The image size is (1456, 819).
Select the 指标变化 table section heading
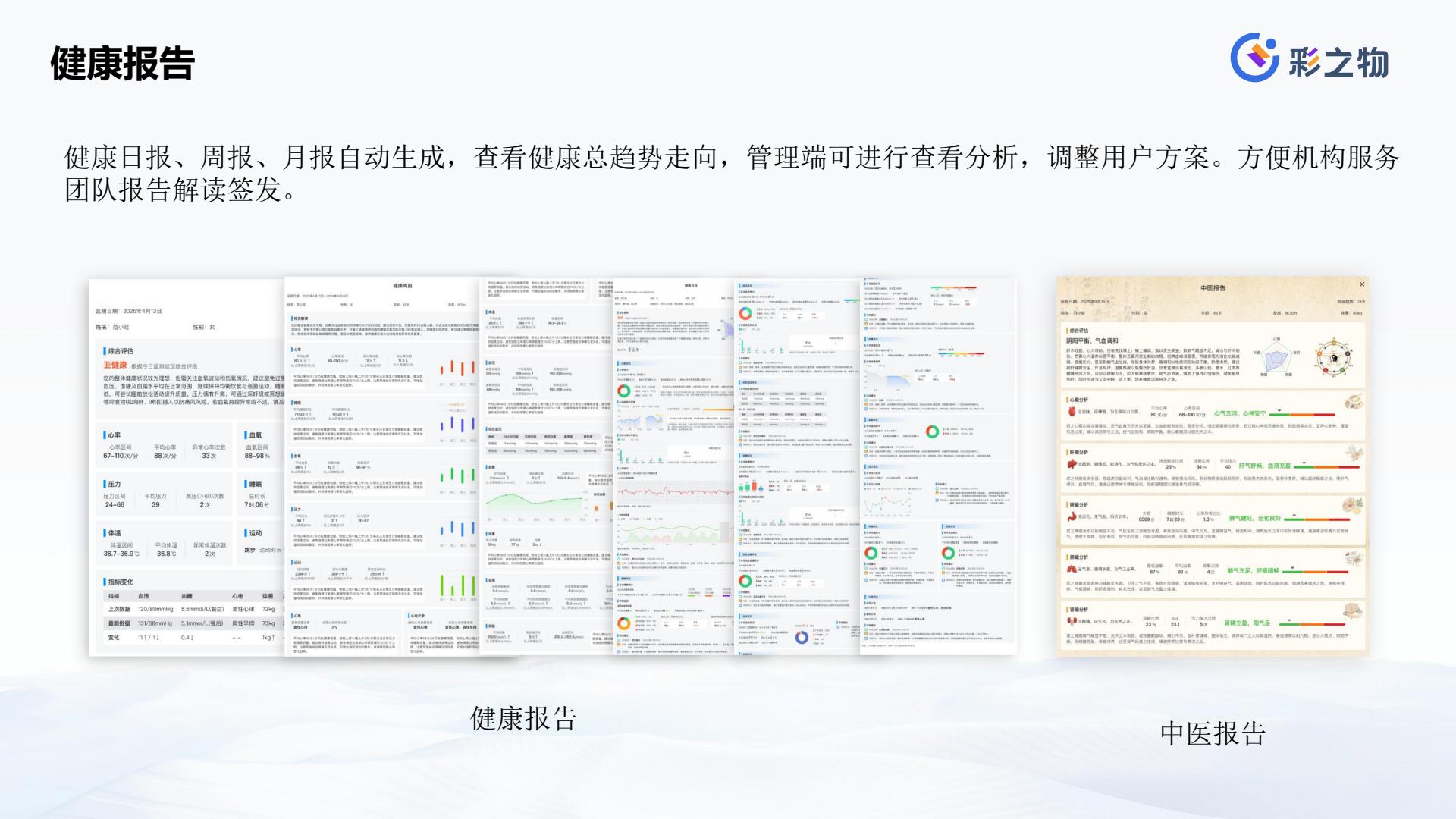point(121,582)
